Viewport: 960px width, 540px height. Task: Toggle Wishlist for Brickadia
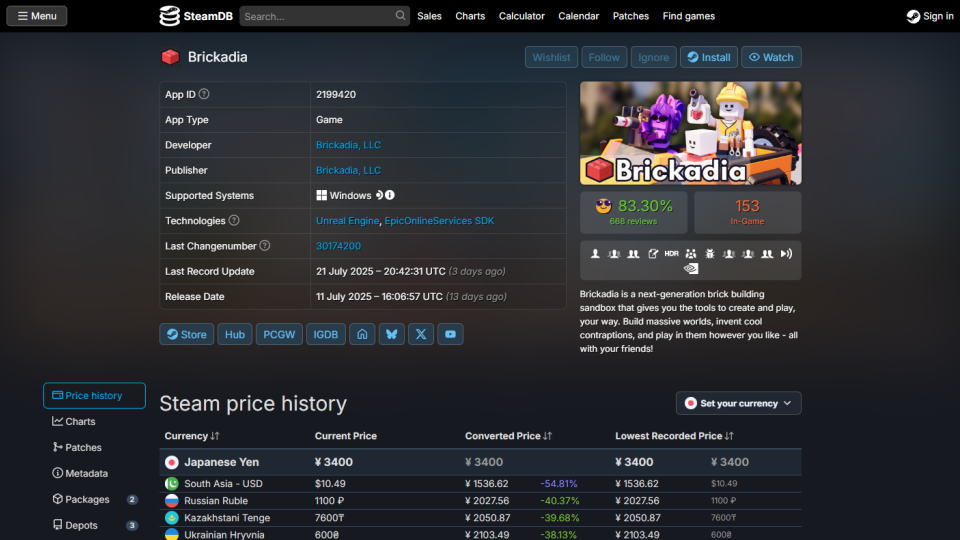tap(551, 57)
